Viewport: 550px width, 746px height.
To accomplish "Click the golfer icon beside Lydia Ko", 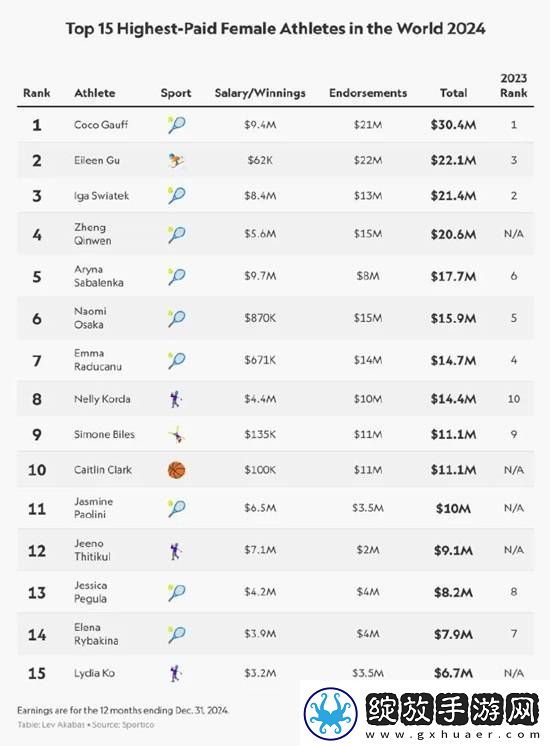I will (176, 673).
